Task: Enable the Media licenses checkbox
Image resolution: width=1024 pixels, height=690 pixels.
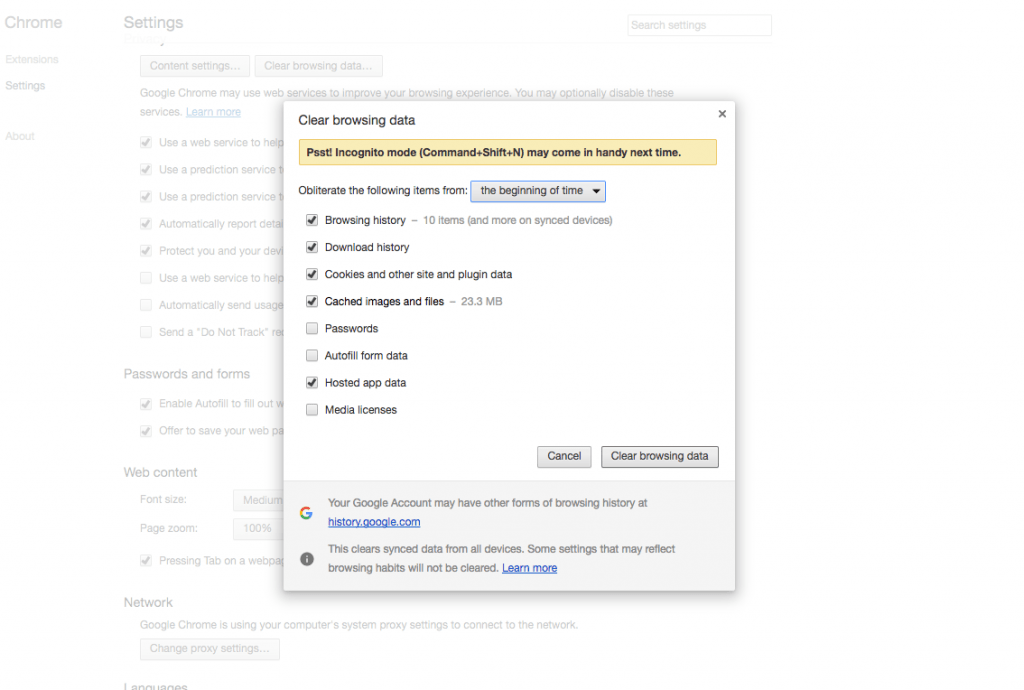Action: (311, 409)
